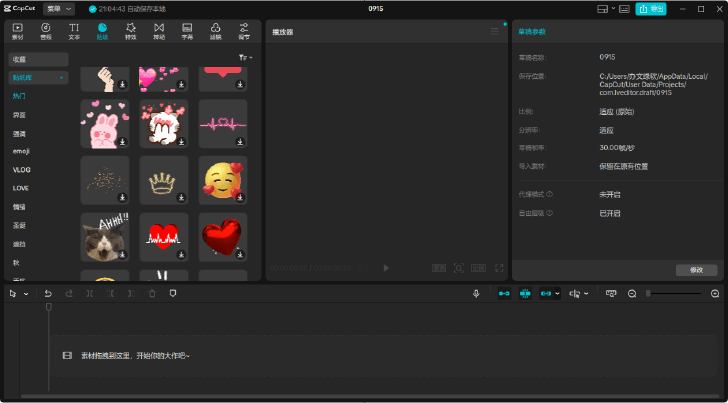Expand the sticker filter dropdown
This screenshot has width=728, height=403.
pos(245,58)
